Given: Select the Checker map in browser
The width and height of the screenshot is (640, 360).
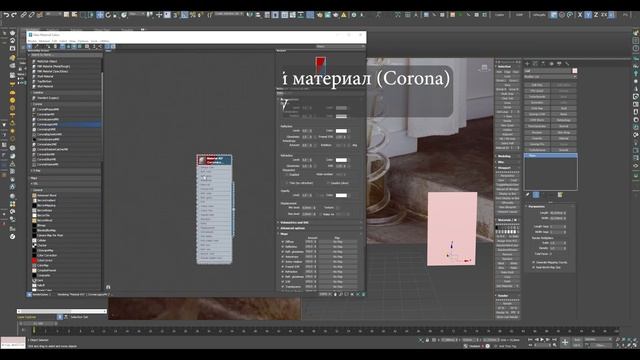Looking at the screenshot, I should click(42, 245).
